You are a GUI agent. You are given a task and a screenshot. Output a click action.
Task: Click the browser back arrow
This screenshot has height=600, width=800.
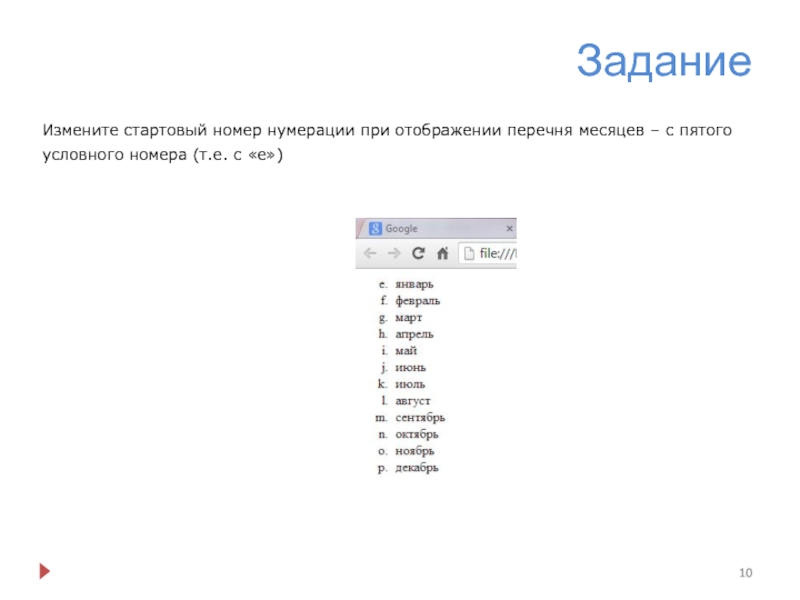[x=370, y=253]
